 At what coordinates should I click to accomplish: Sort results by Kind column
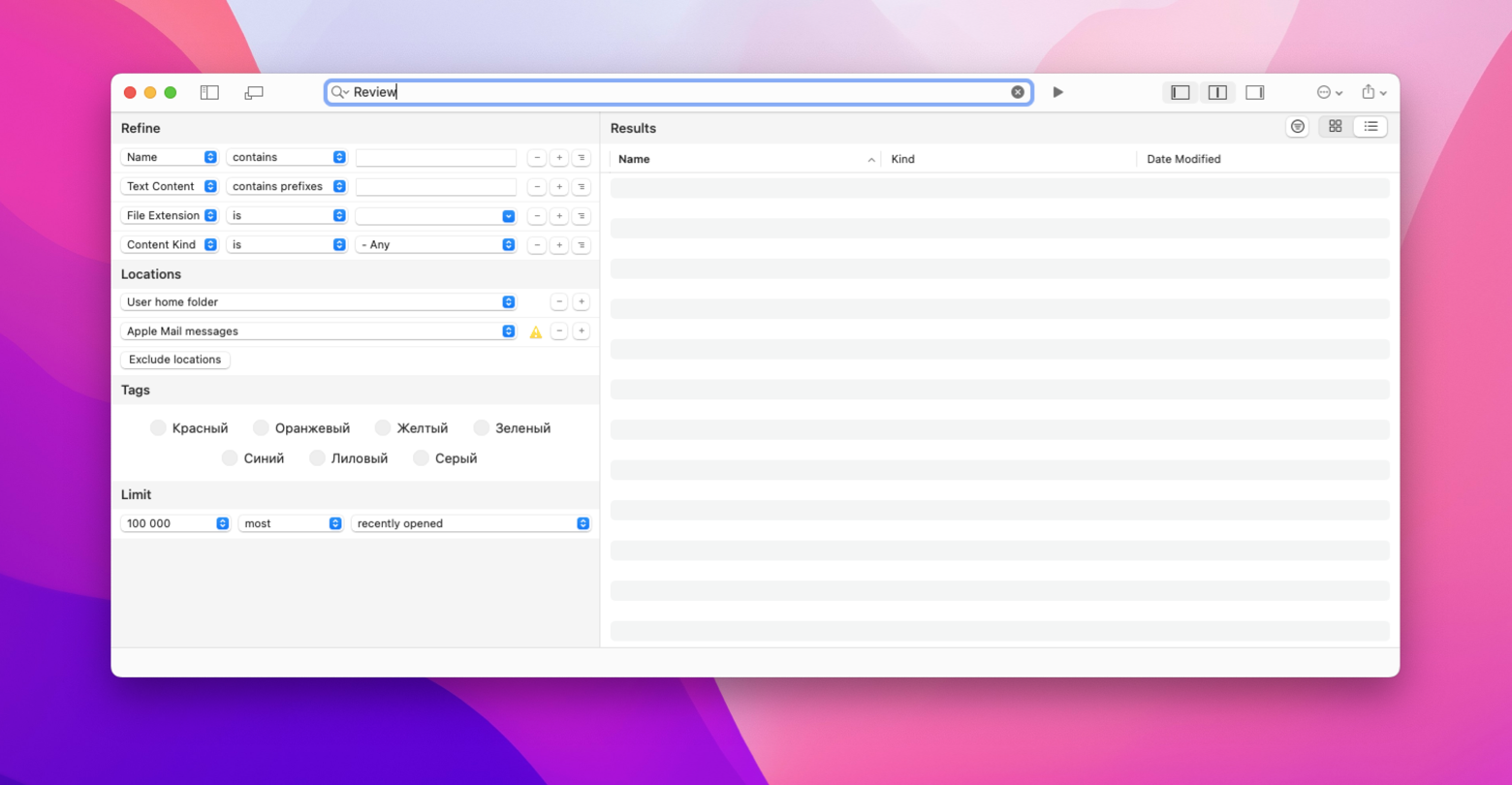coord(1008,159)
